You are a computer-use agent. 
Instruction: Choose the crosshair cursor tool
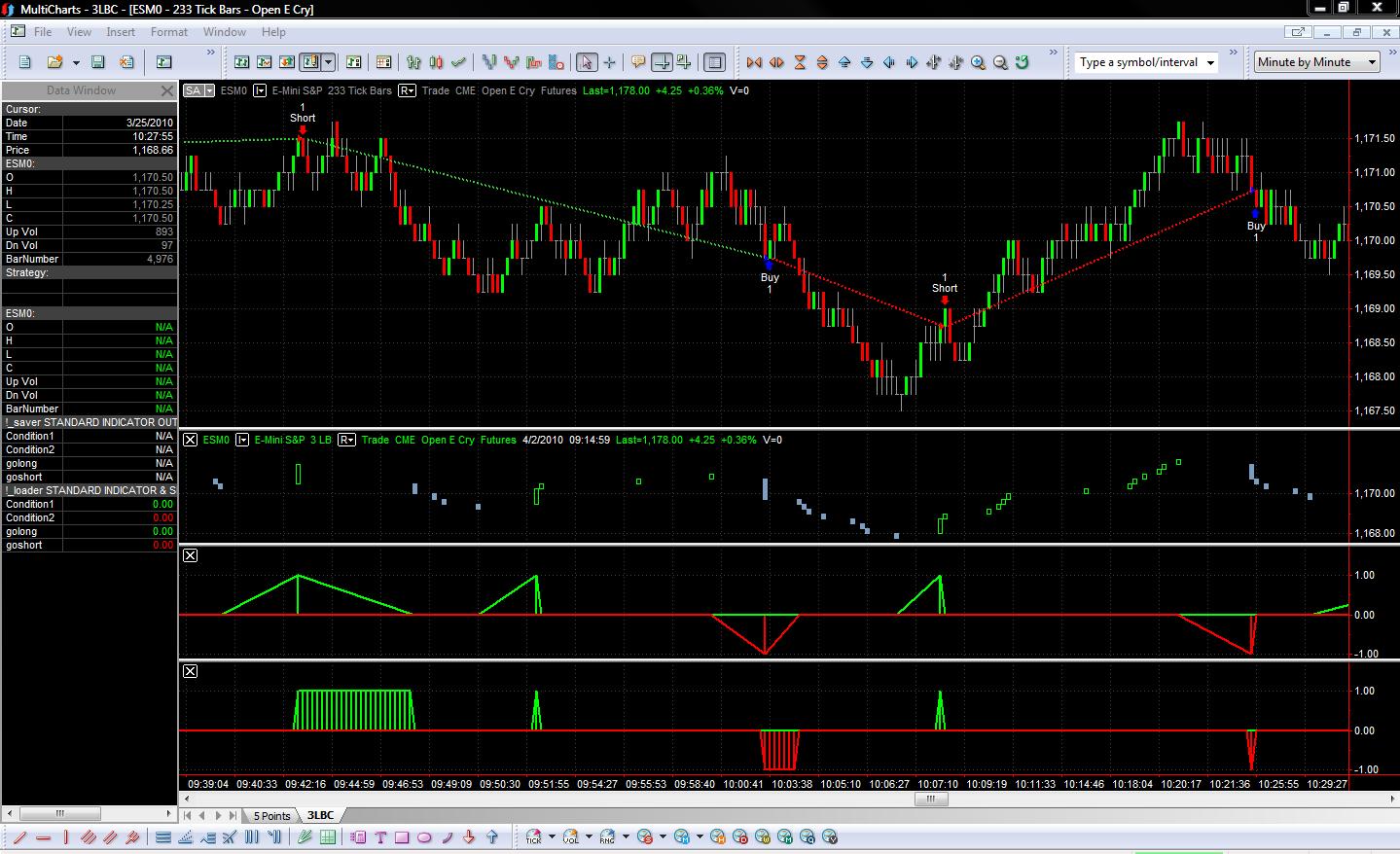coord(609,62)
